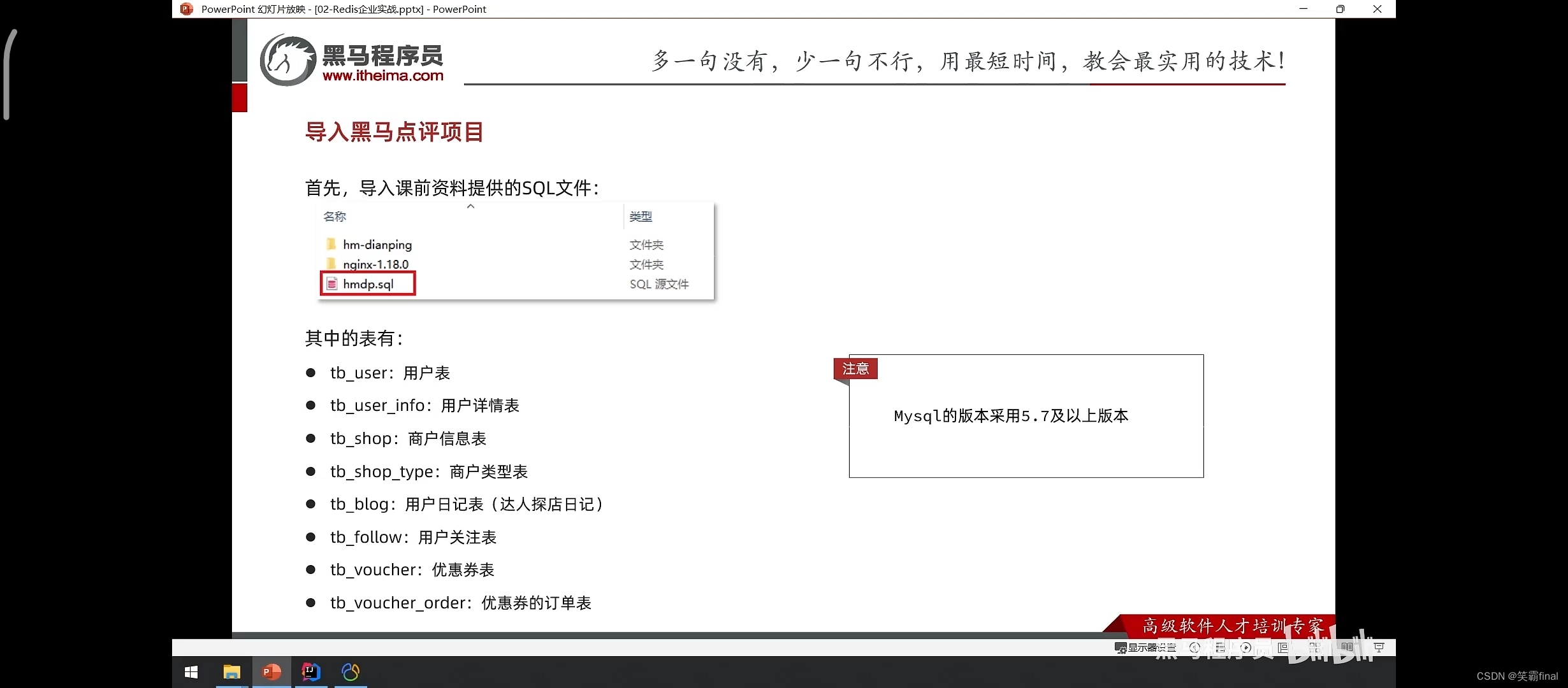Select the nginx-1.18.0 folder name
The width and height of the screenshot is (1568, 688).
[376, 264]
